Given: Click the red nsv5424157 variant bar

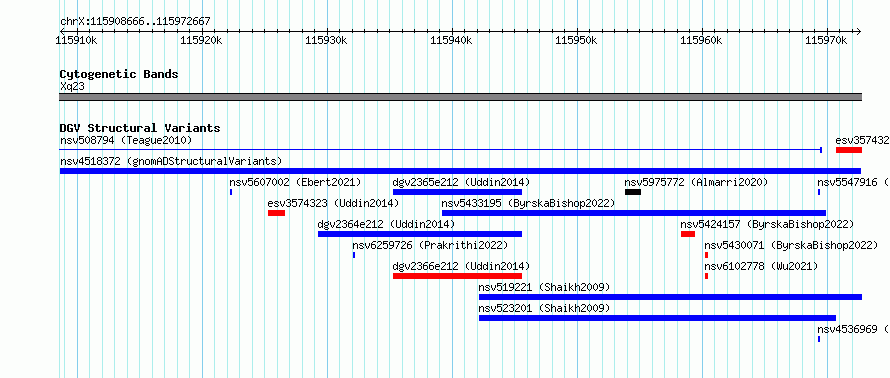Looking at the screenshot, I should coord(688,234).
